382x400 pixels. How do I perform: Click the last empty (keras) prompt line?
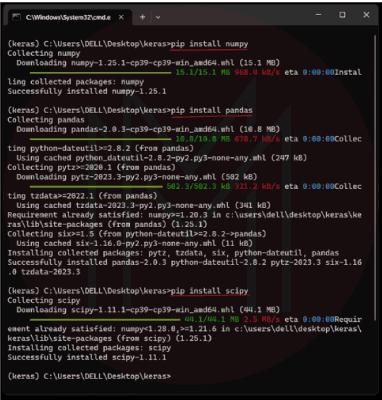click(x=89, y=376)
